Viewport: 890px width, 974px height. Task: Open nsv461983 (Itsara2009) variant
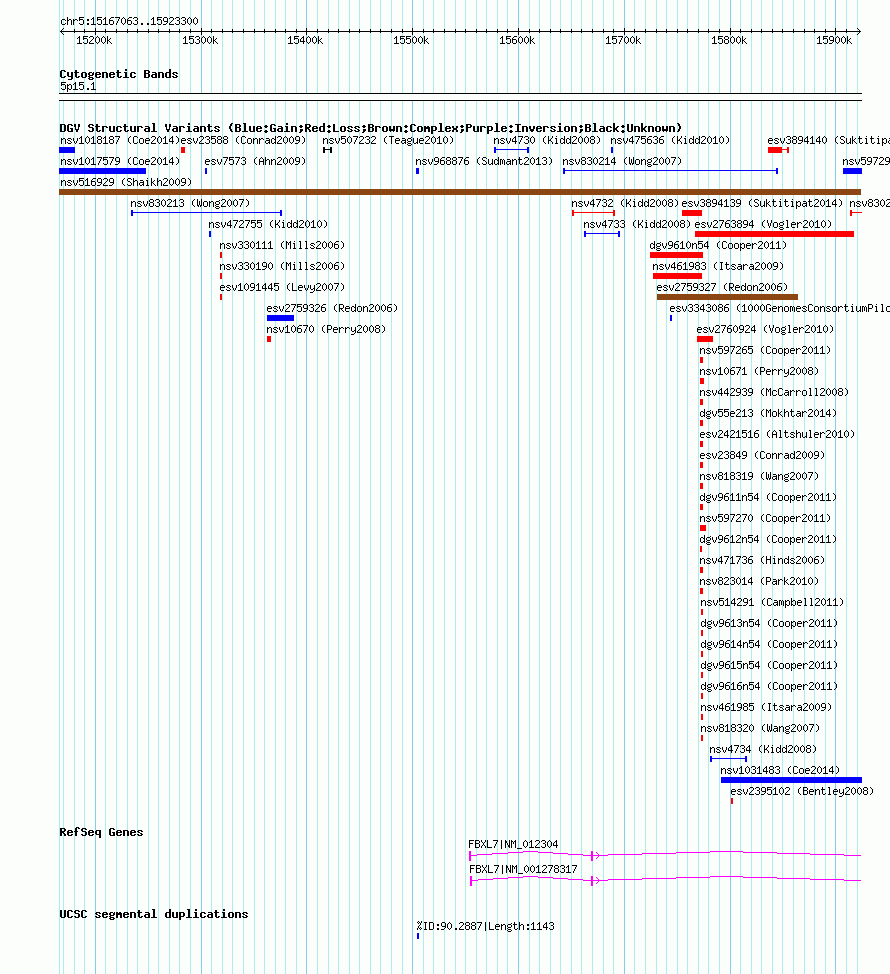click(x=718, y=267)
